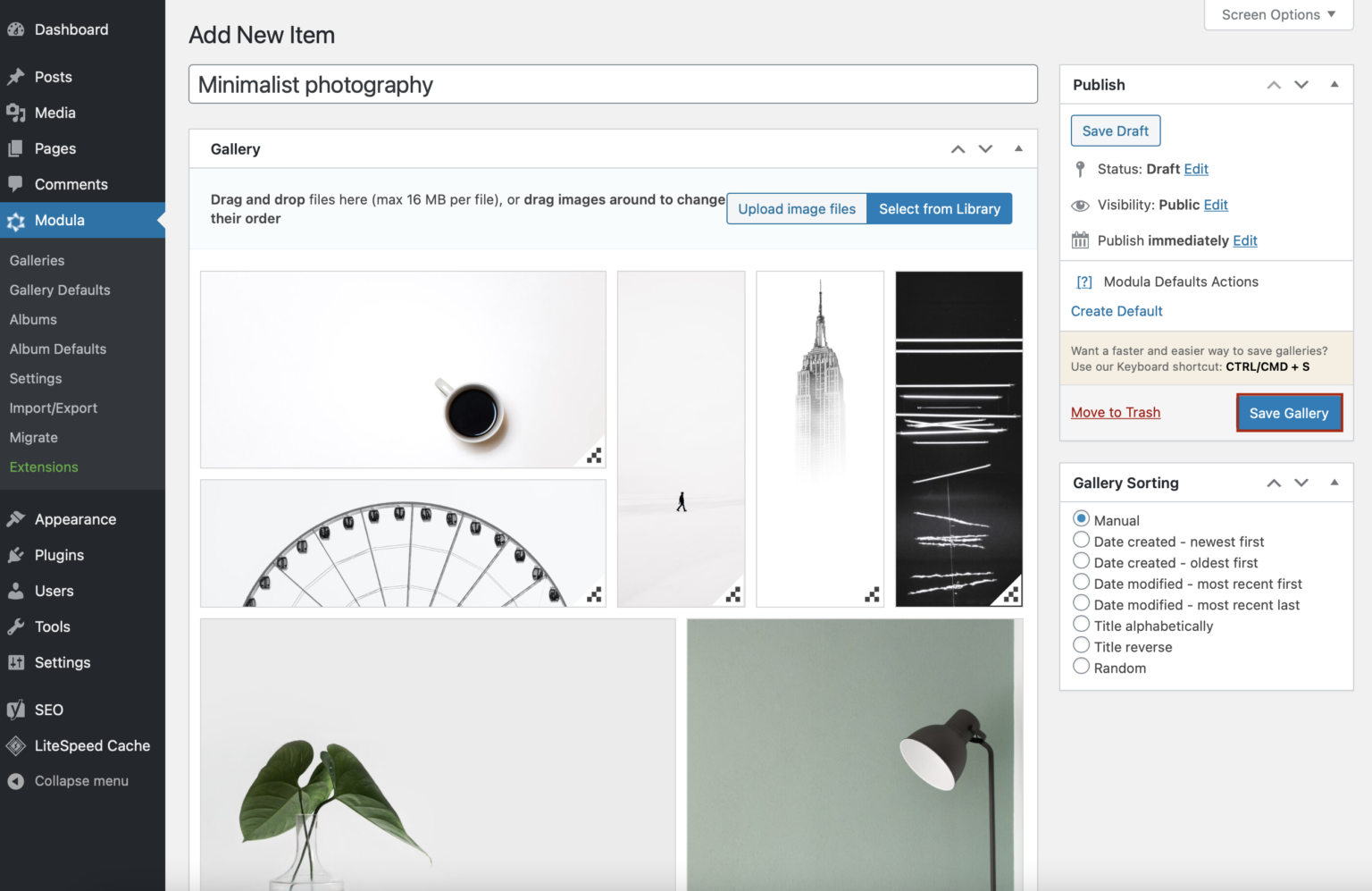Screen dimensions: 1372x891
Task: Select the Random sorting option
Action: tap(1081, 667)
